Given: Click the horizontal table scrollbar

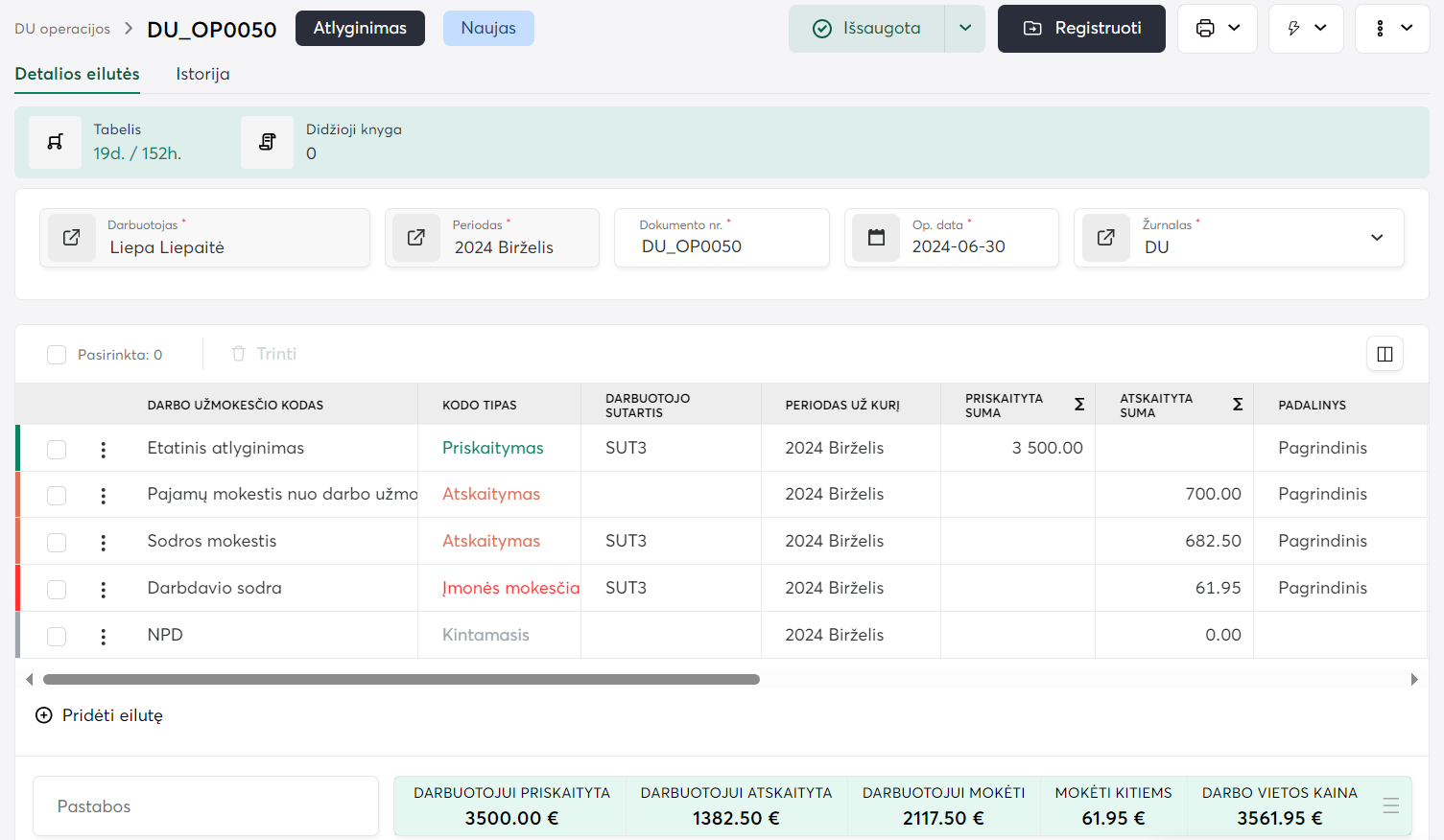Looking at the screenshot, I should click(401, 679).
